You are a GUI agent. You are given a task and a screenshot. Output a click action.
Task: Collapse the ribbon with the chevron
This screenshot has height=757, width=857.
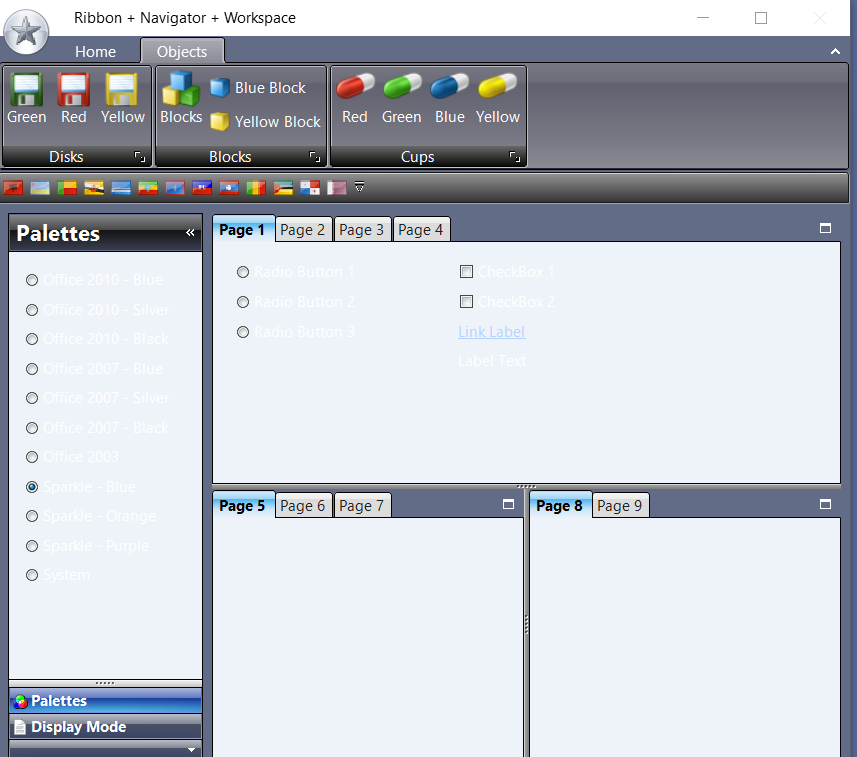[836, 50]
